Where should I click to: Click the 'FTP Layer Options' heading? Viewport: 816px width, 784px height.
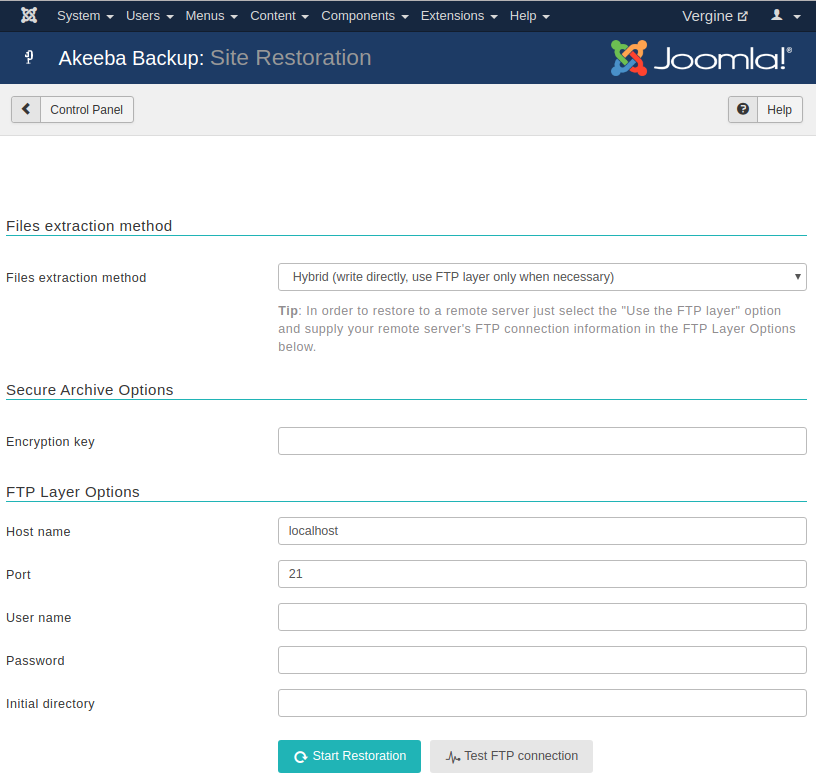pyautogui.click(x=73, y=492)
